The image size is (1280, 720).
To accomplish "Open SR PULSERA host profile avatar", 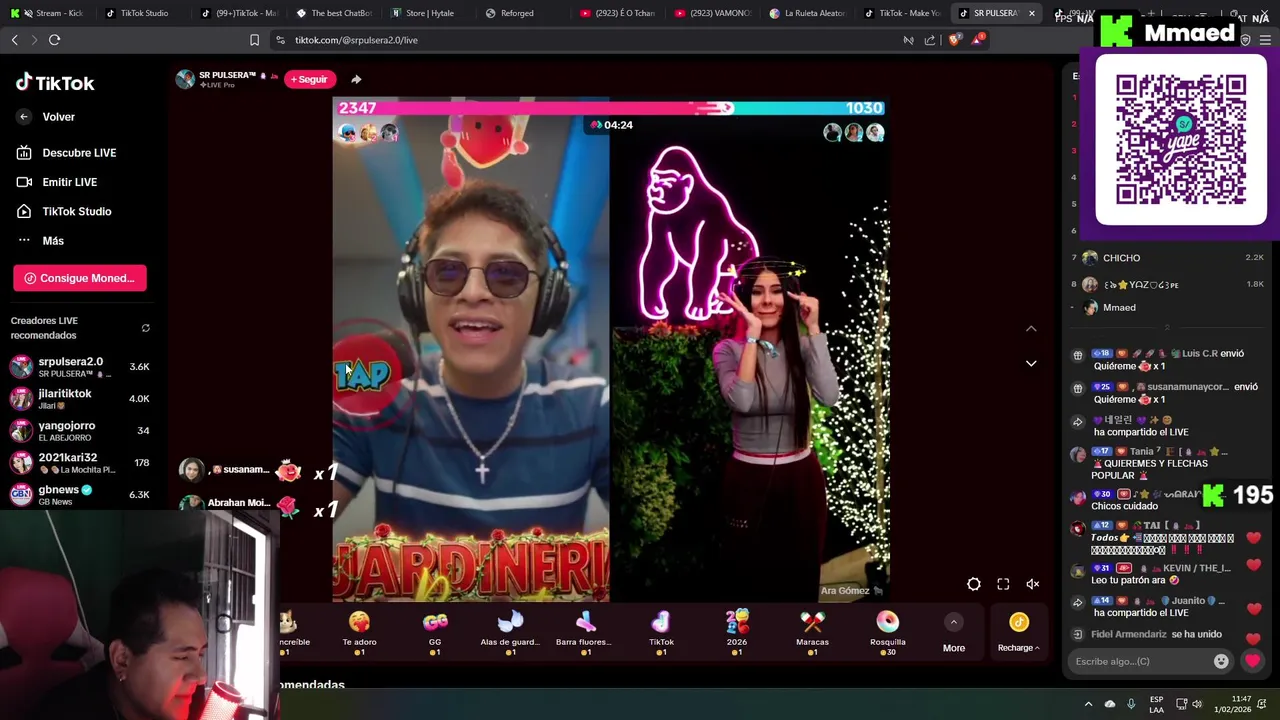I will [x=185, y=80].
